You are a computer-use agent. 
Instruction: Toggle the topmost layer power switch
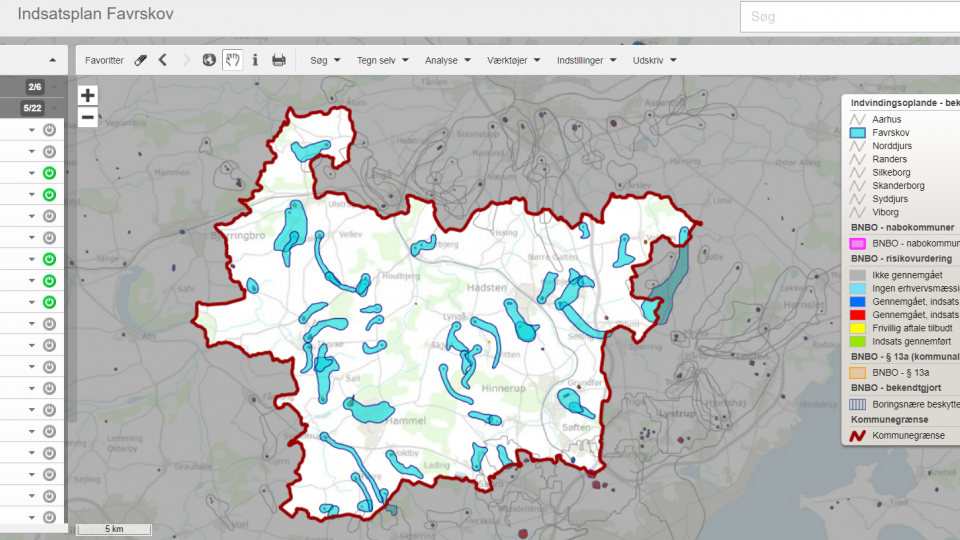[49, 130]
